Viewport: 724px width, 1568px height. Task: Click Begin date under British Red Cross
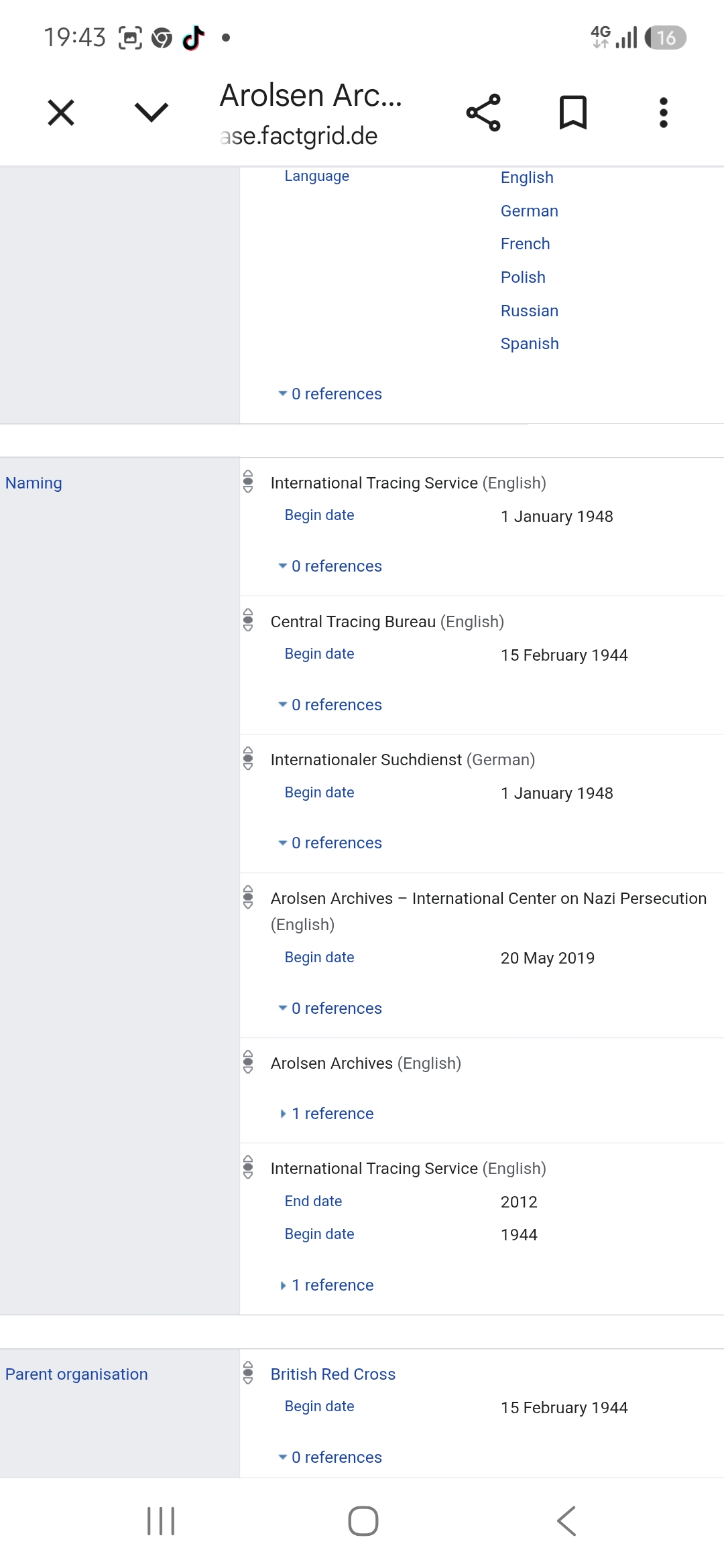coord(320,1407)
